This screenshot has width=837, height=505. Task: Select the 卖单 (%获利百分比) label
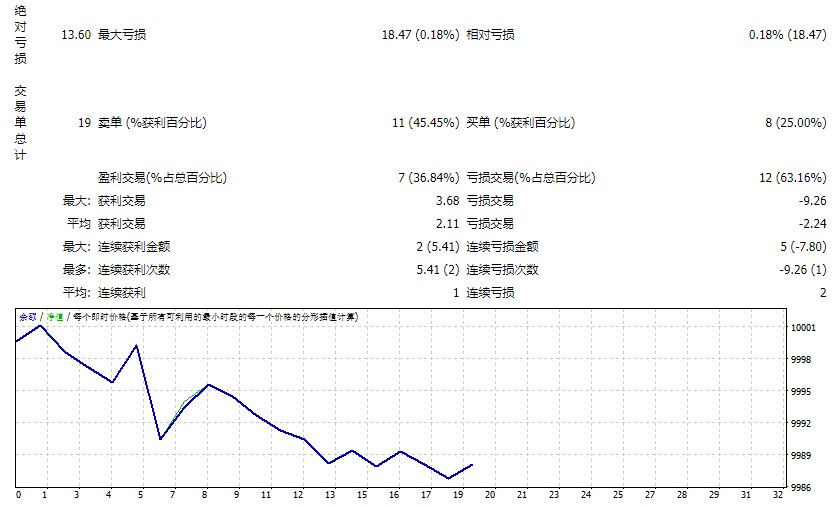click(152, 123)
